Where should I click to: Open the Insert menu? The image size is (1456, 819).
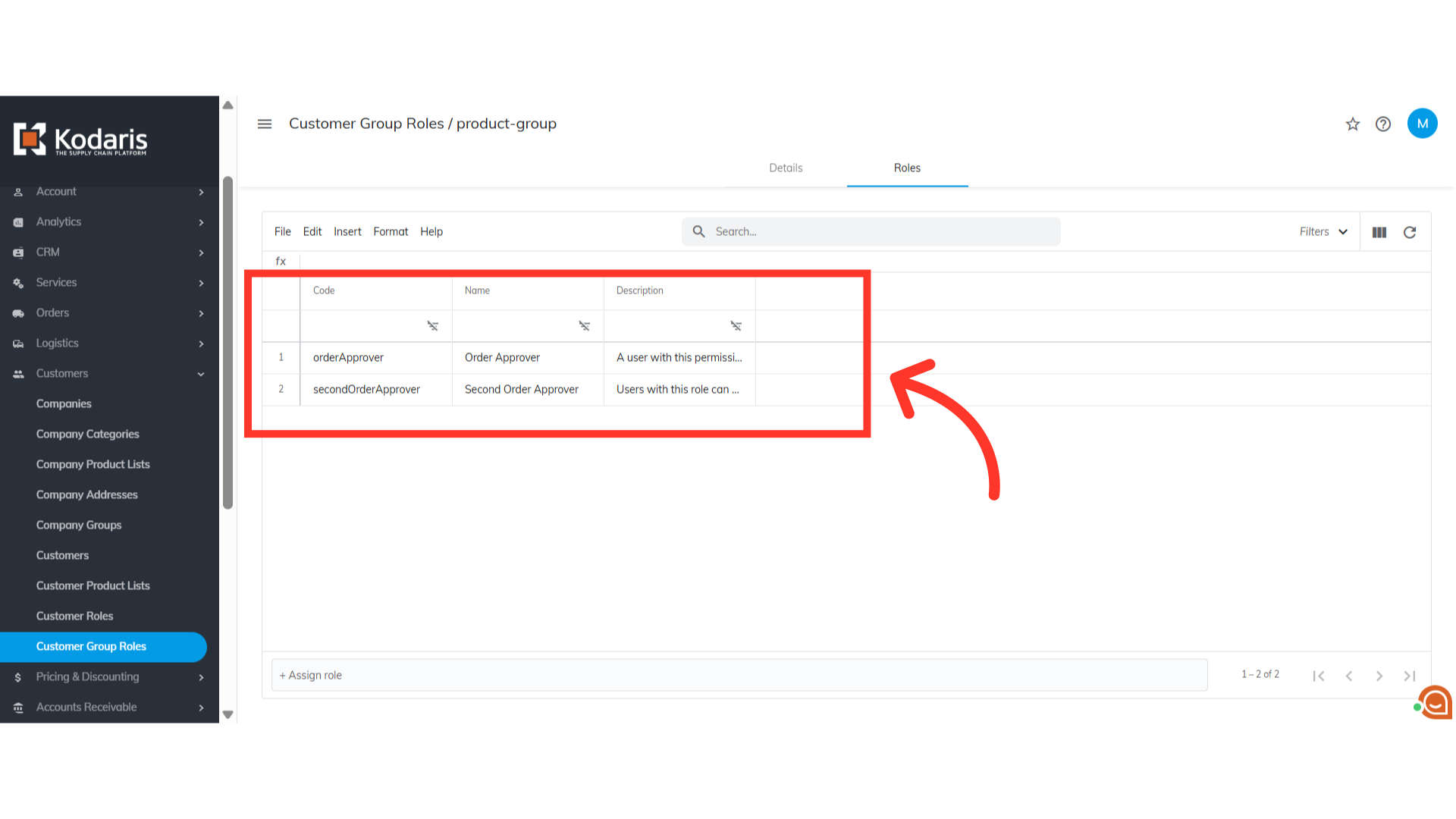(x=347, y=232)
